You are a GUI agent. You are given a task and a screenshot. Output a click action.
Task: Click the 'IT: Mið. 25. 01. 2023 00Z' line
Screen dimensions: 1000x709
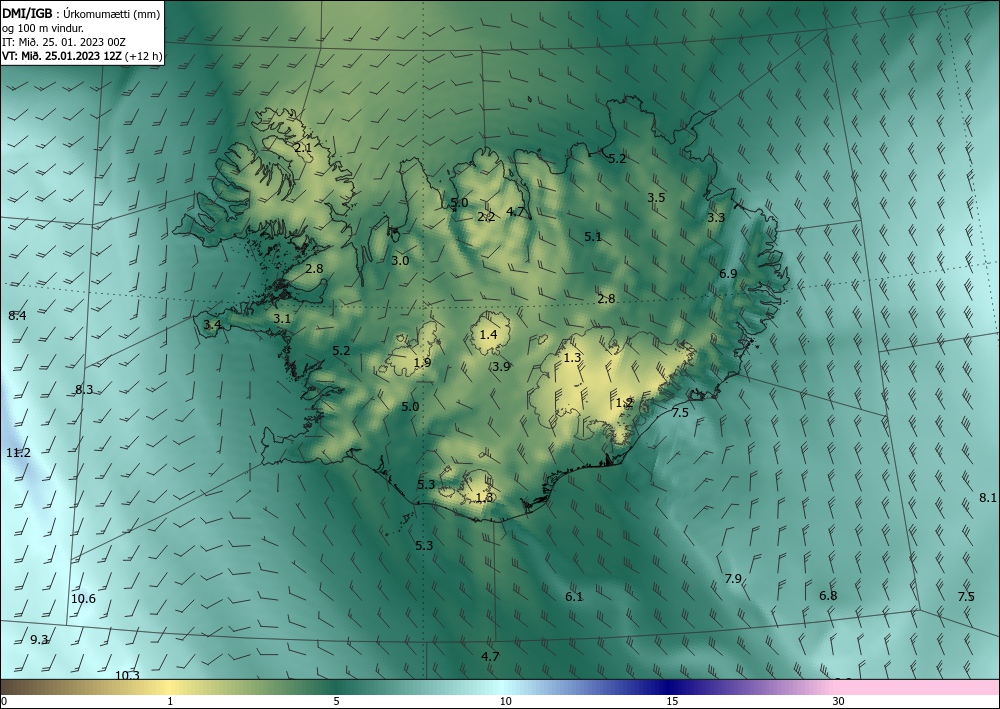(64, 42)
